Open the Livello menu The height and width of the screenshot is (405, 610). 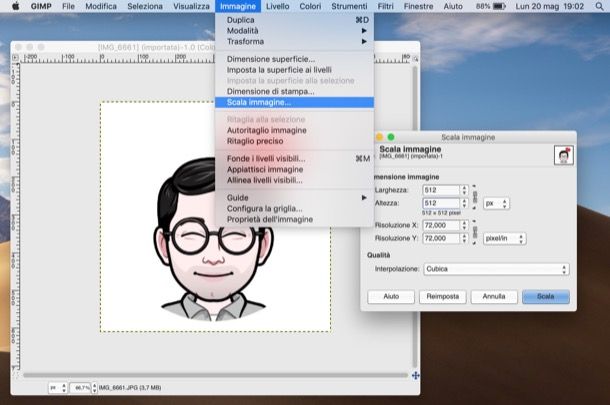[278, 6]
